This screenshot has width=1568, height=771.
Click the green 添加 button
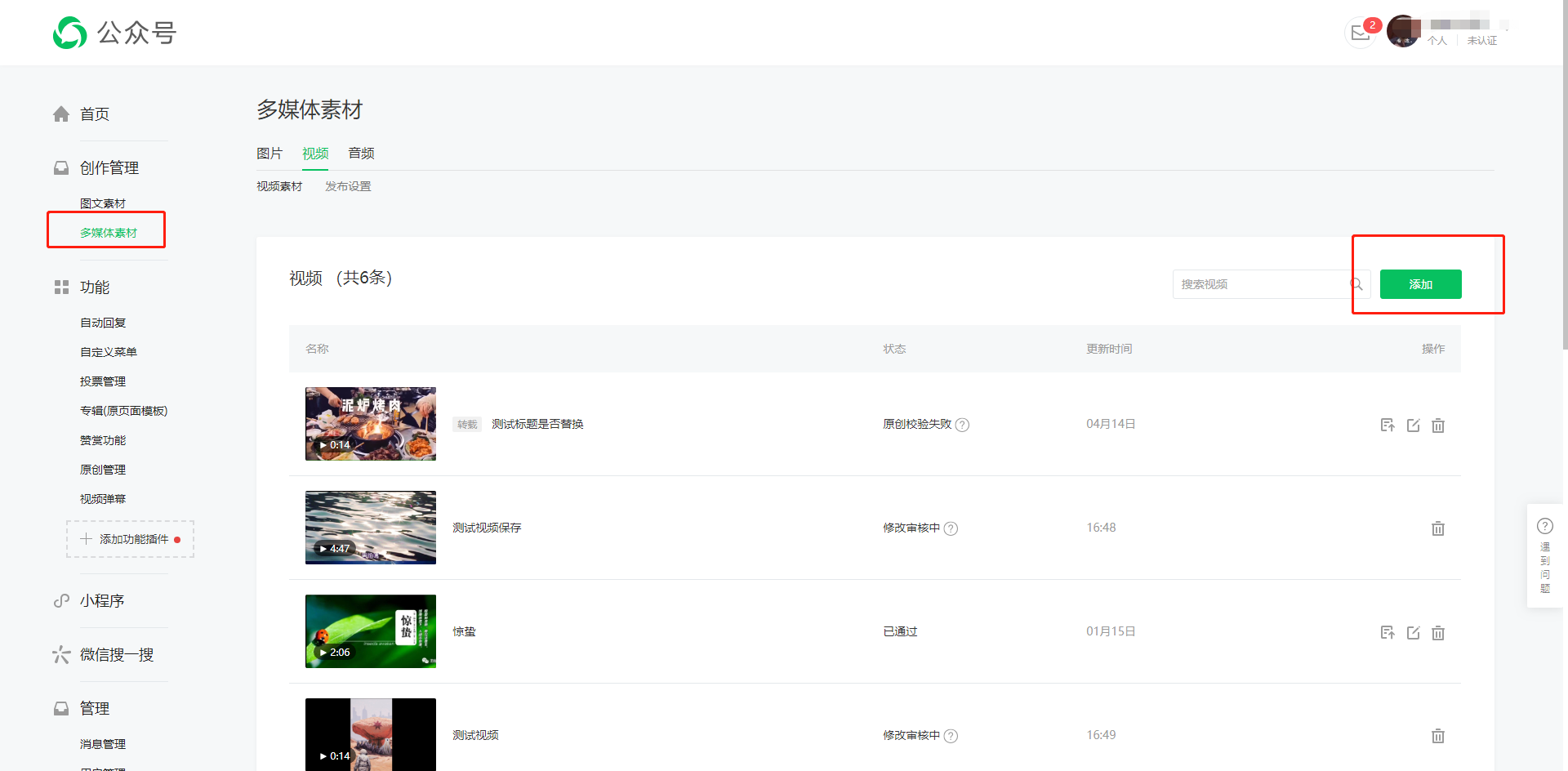pos(1421,284)
